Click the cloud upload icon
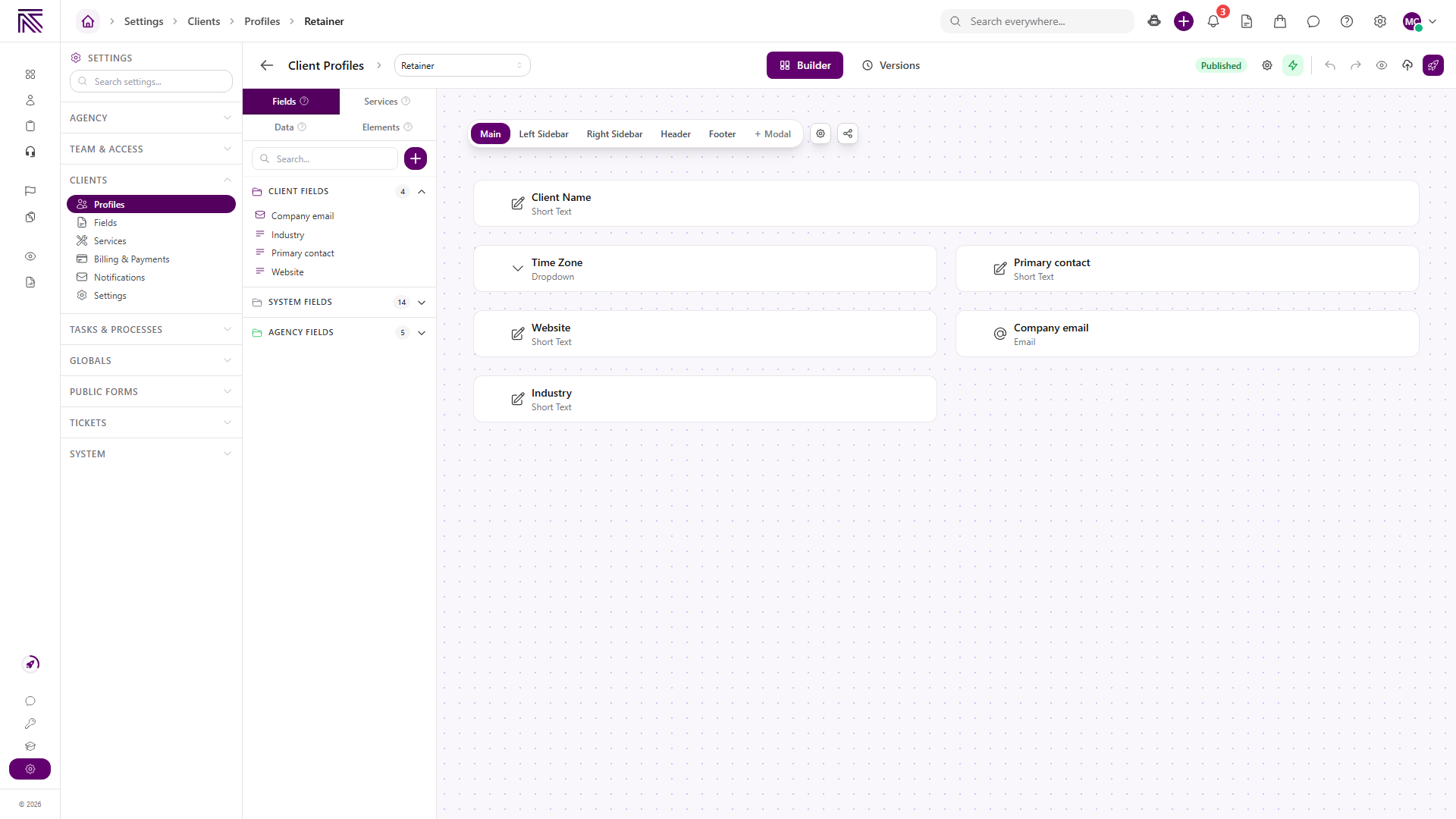The width and height of the screenshot is (1456, 819). pyautogui.click(x=1407, y=65)
